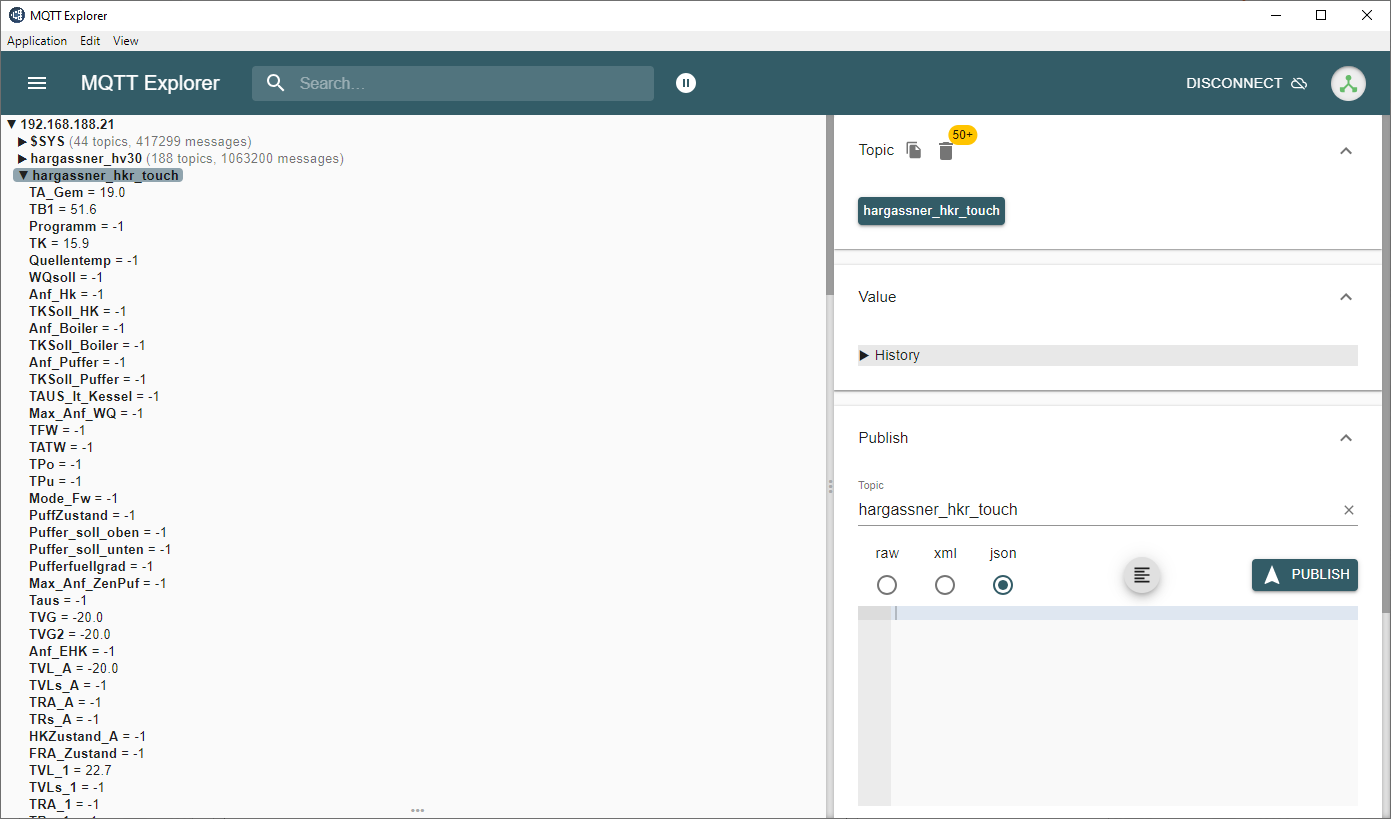This screenshot has width=1391, height=819.
Task: Select the HKZustand_A = -1 row
Action: [87, 736]
